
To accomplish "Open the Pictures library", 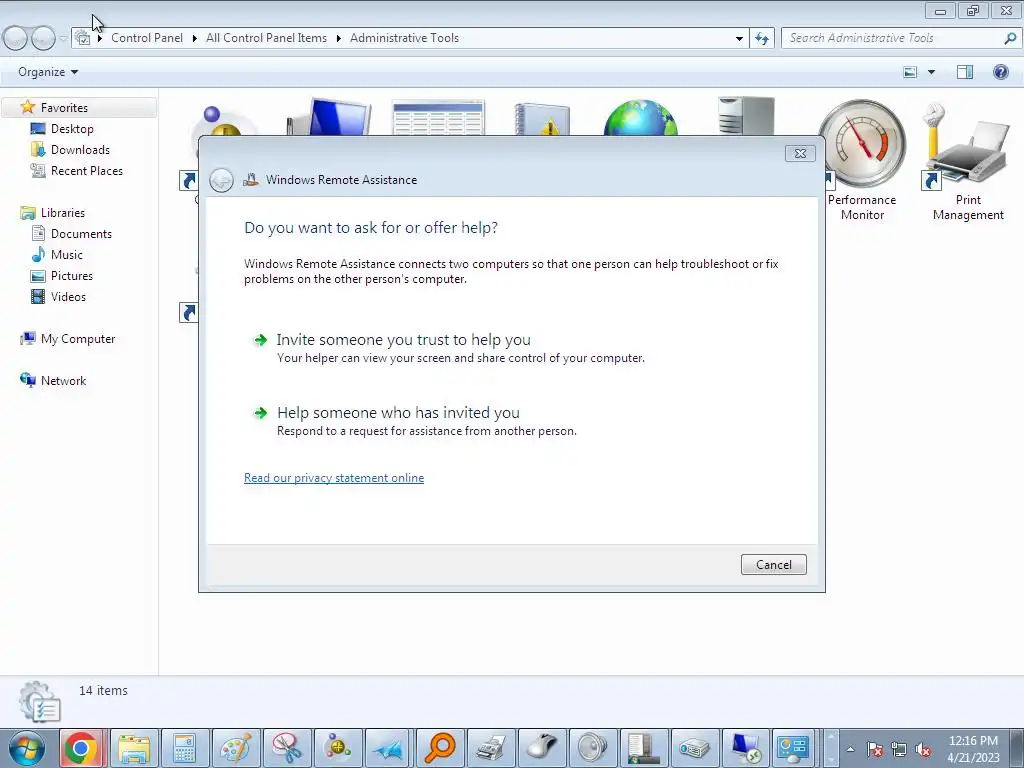I will coord(72,276).
